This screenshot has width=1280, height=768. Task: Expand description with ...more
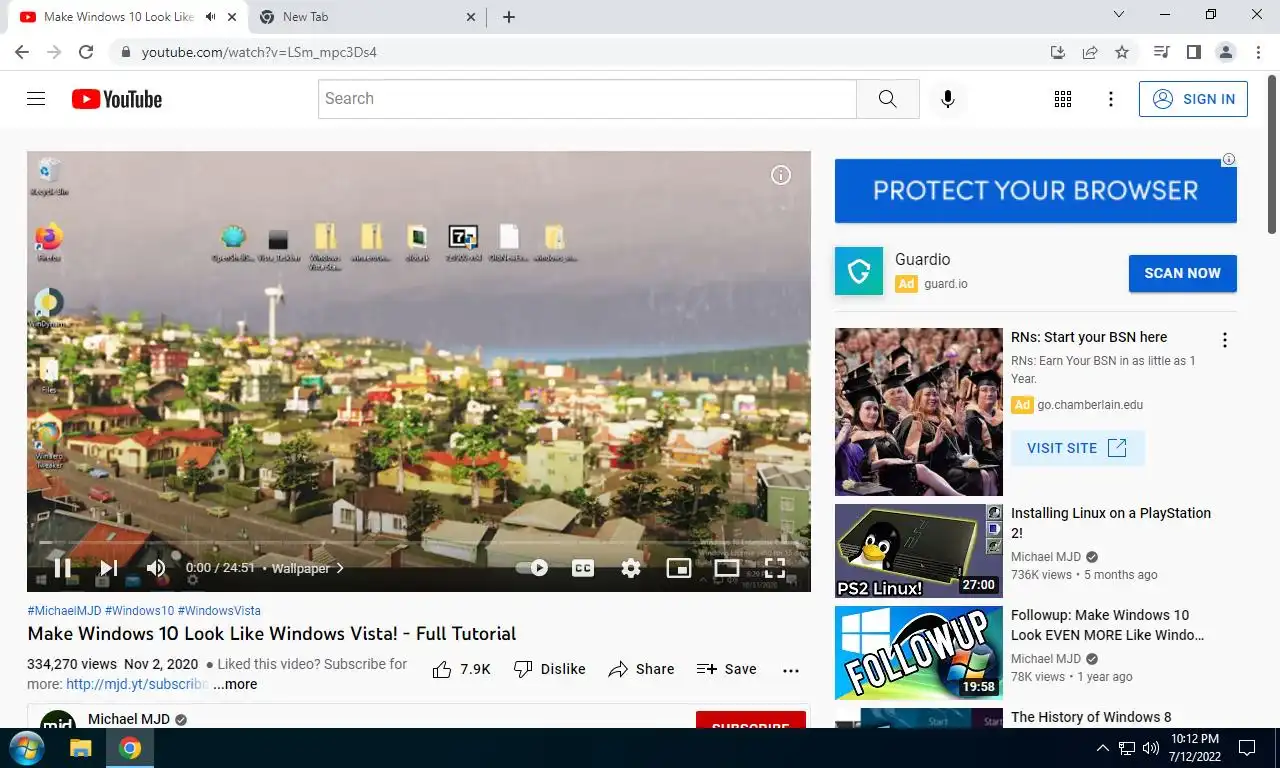tap(235, 684)
